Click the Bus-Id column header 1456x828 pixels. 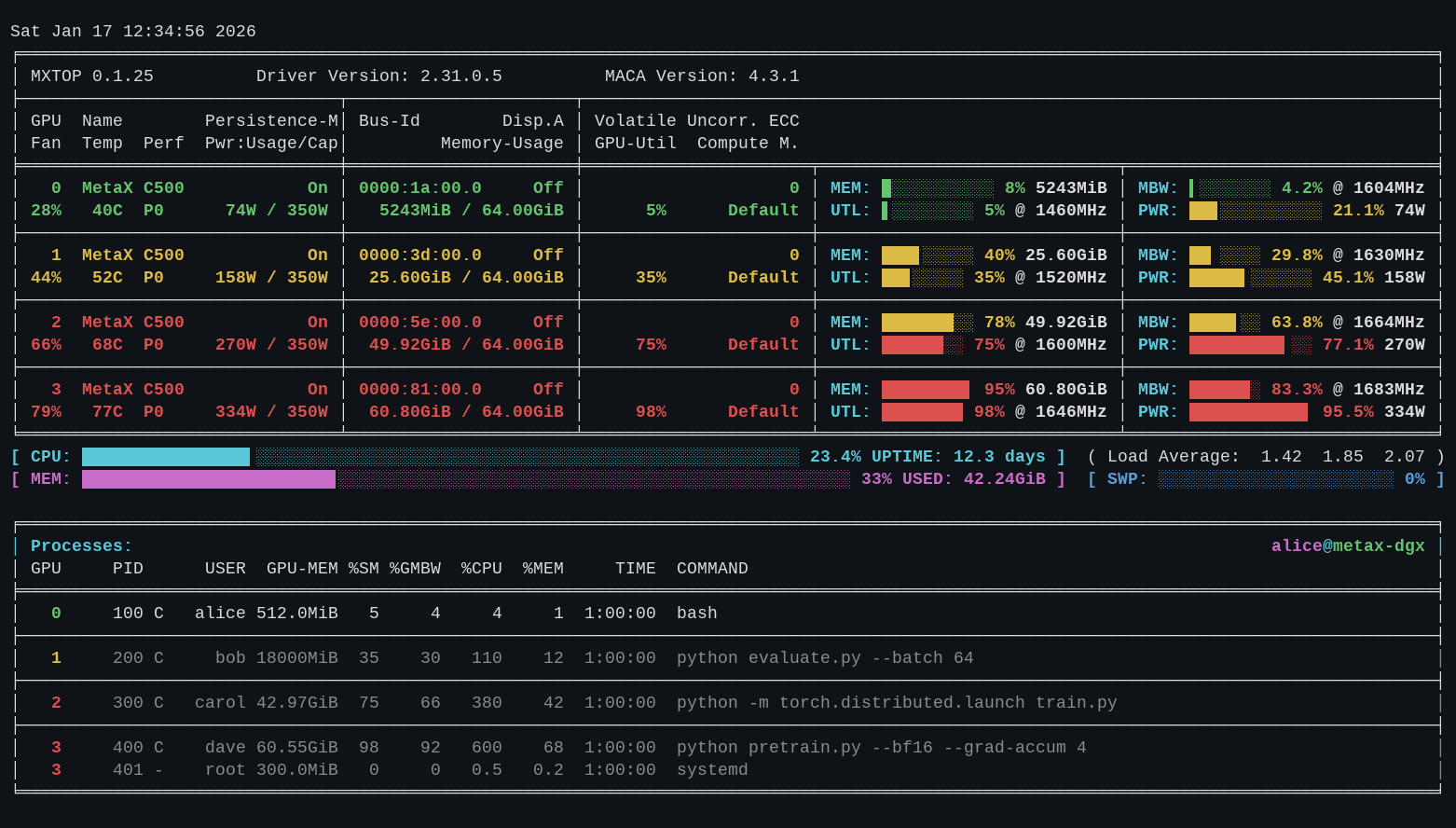pos(390,121)
